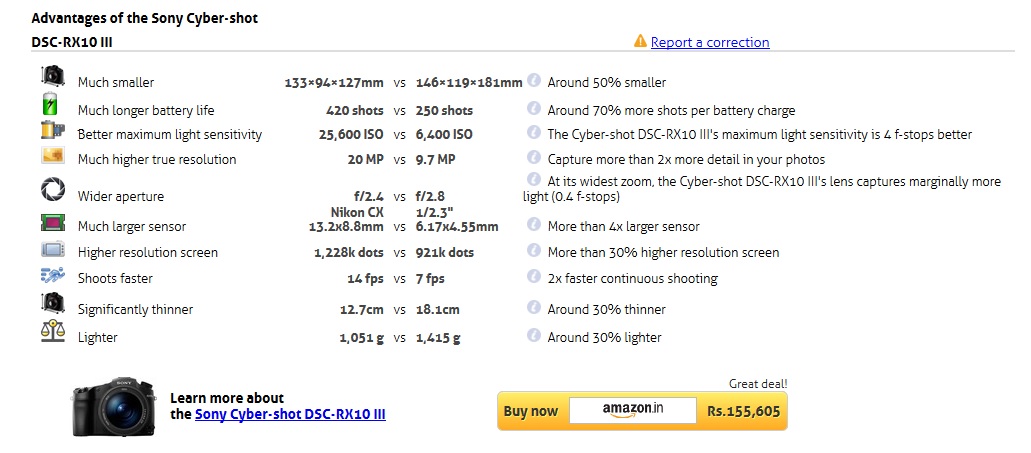Click the Rs.155,605 price text
The image size is (1031, 453).
tap(744, 412)
